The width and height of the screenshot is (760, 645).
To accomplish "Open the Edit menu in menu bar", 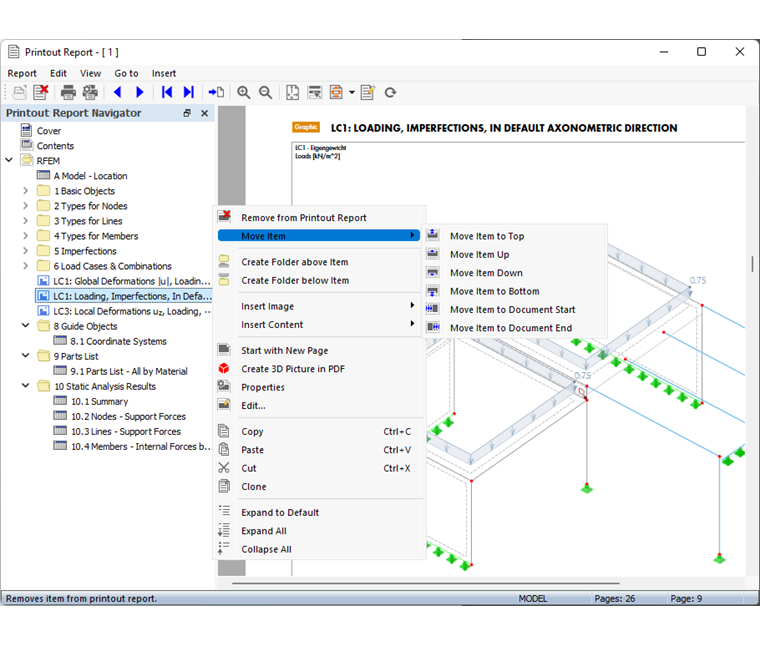I will click(x=58, y=73).
